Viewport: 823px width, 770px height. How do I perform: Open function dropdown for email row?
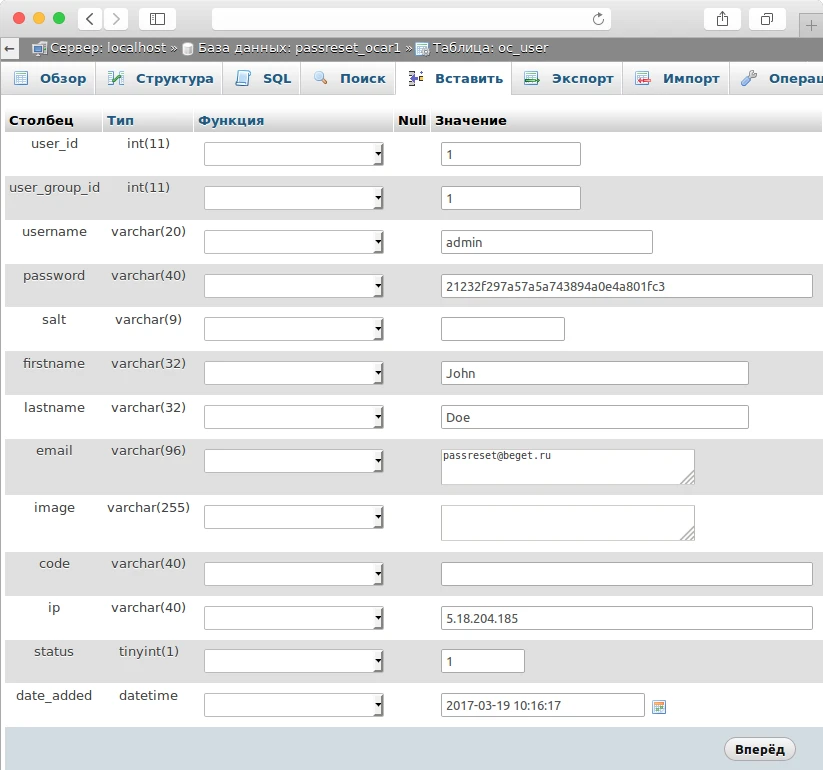(294, 461)
